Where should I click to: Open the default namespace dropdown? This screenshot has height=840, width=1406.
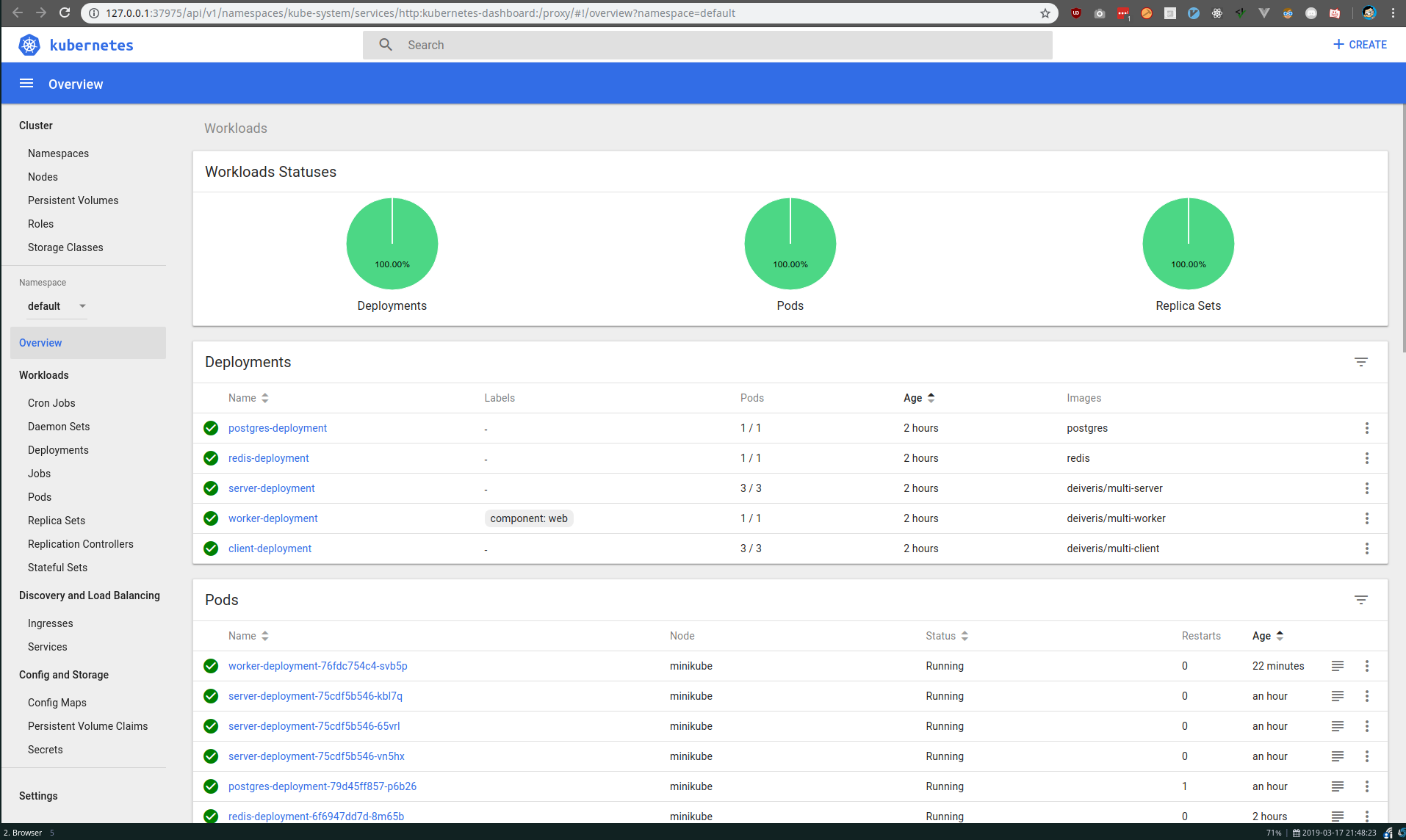pyautogui.click(x=57, y=306)
